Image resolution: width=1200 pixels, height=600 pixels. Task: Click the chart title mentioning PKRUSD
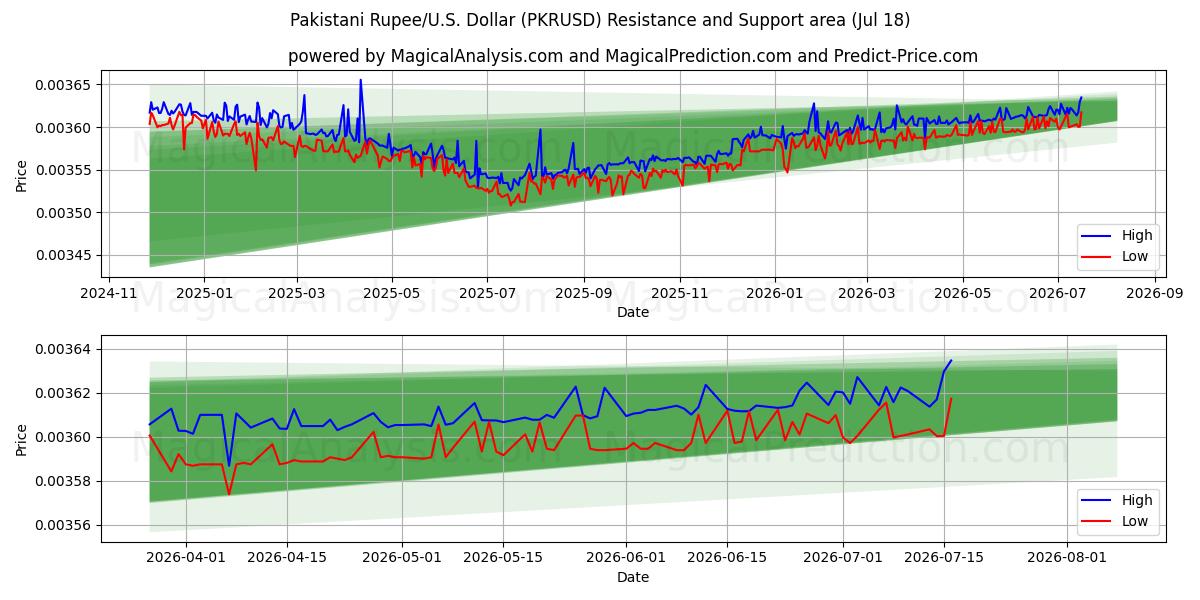(x=600, y=20)
